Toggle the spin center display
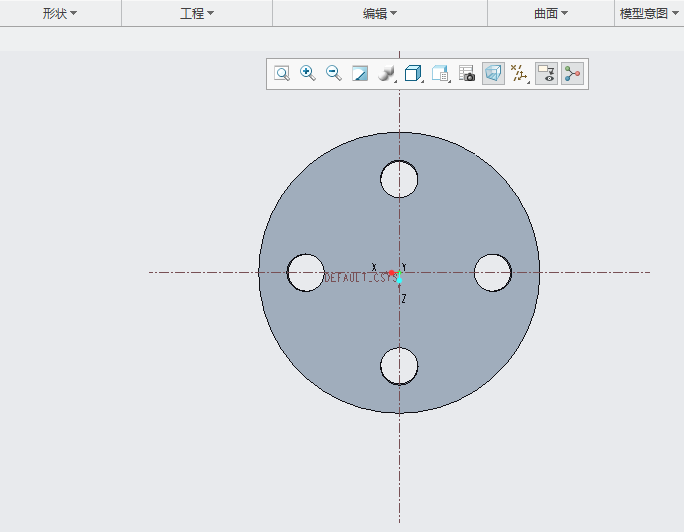 tap(572, 73)
